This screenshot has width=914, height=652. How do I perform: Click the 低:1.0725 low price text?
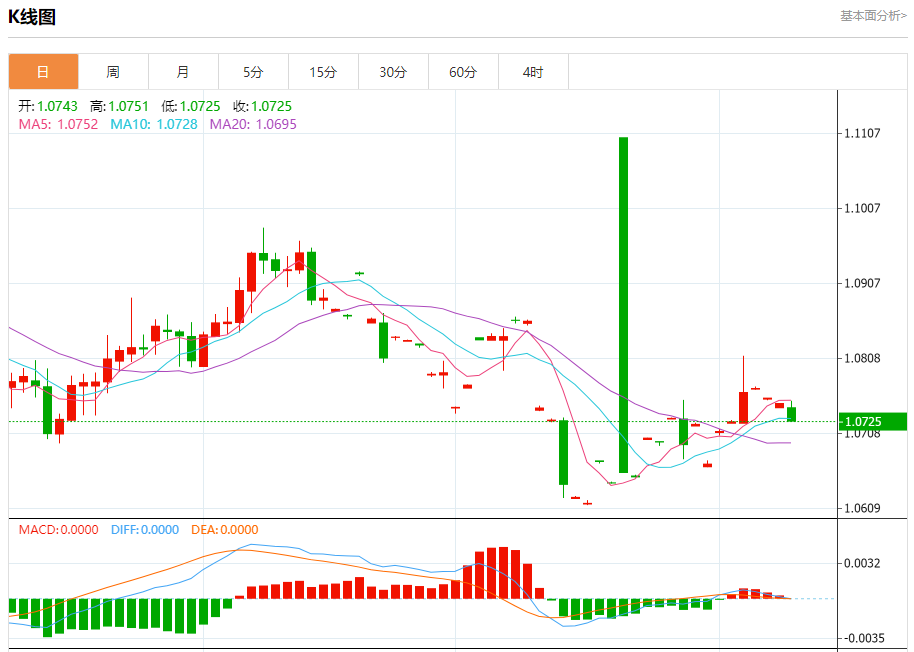(x=191, y=106)
